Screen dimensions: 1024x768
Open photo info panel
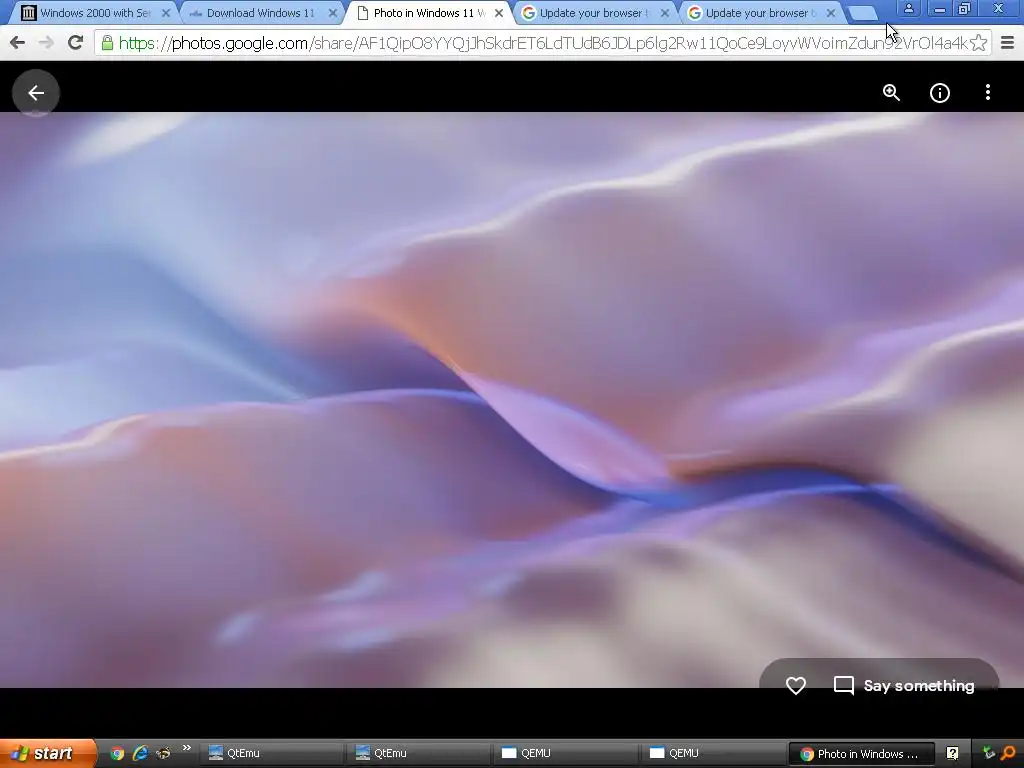pyautogui.click(x=940, y=93)
